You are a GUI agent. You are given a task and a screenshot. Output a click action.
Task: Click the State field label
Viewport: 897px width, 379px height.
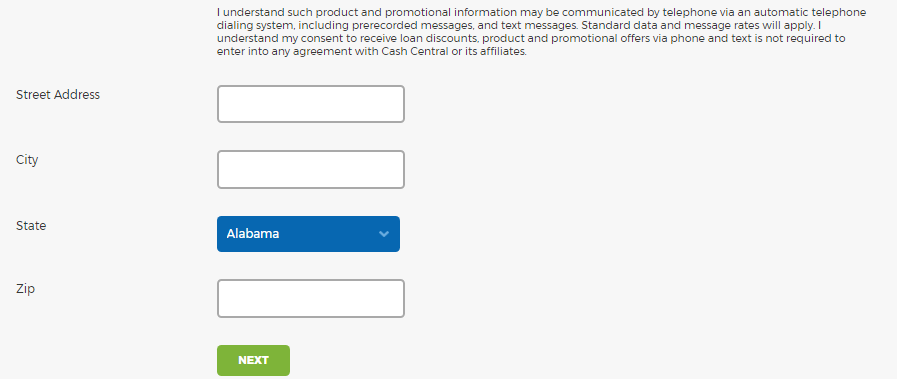point(31,226)
